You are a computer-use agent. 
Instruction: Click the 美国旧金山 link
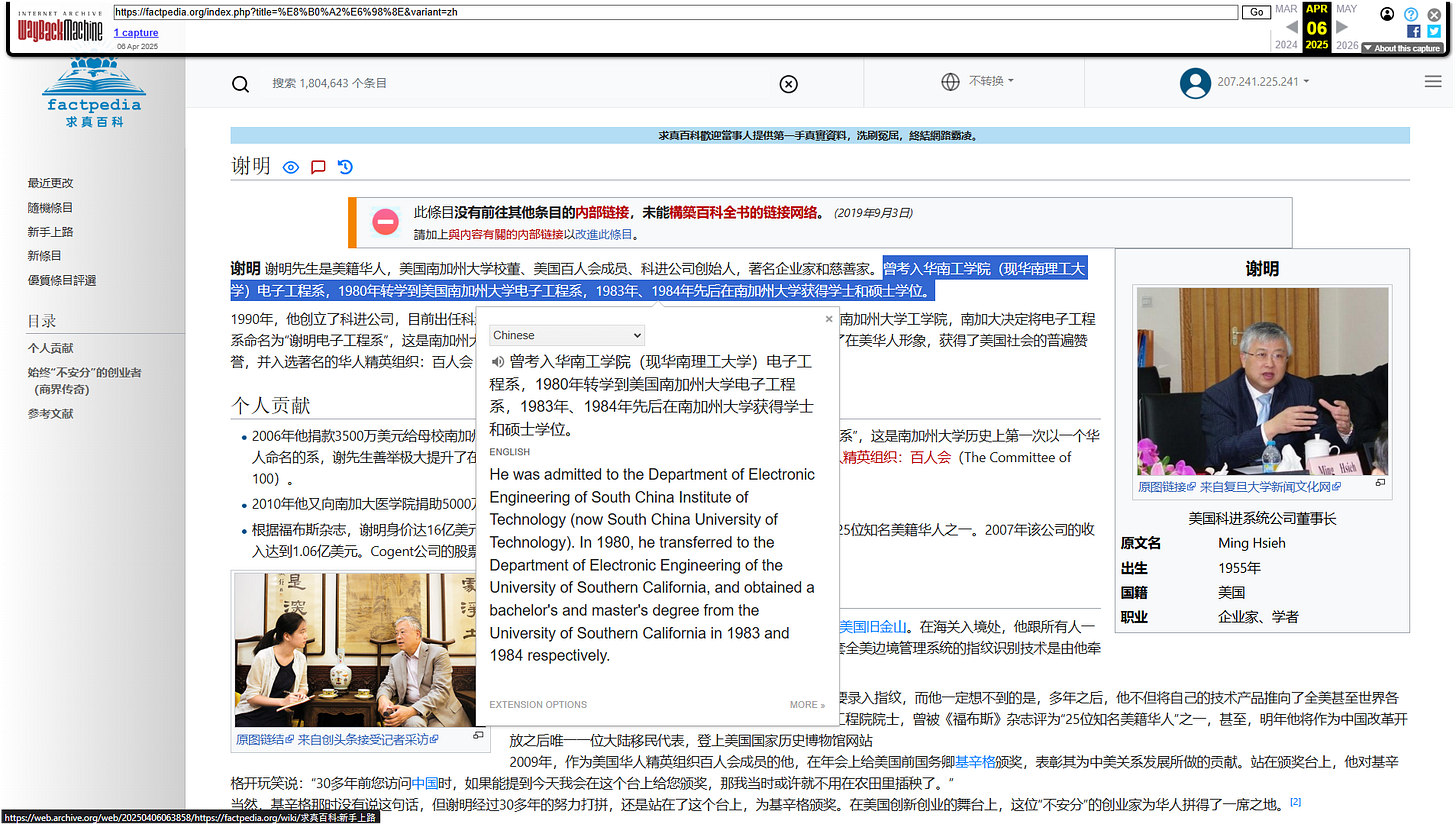(x=873, y=627)
